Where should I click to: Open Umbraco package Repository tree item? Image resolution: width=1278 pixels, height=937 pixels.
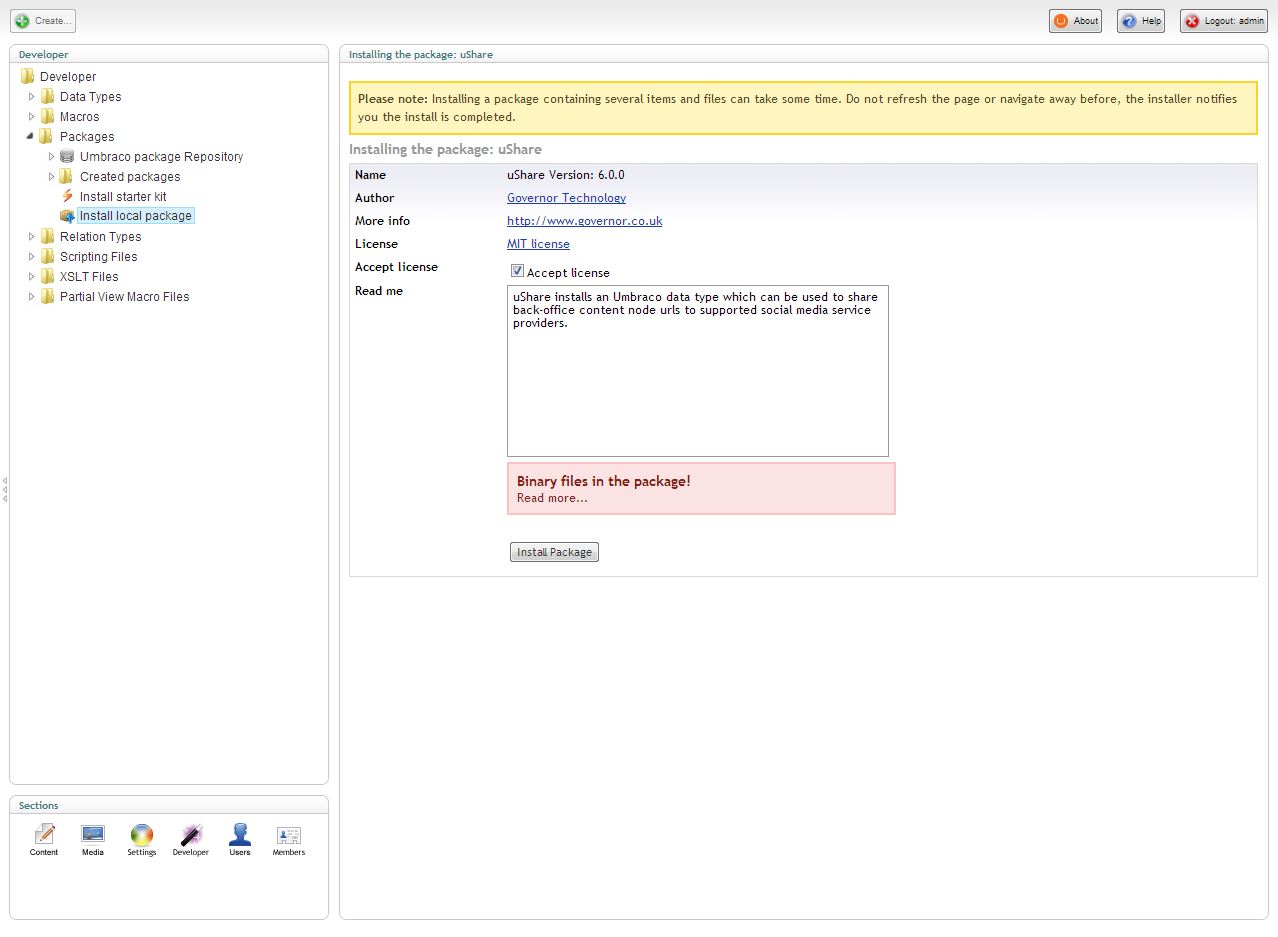(x=161, y=157)
